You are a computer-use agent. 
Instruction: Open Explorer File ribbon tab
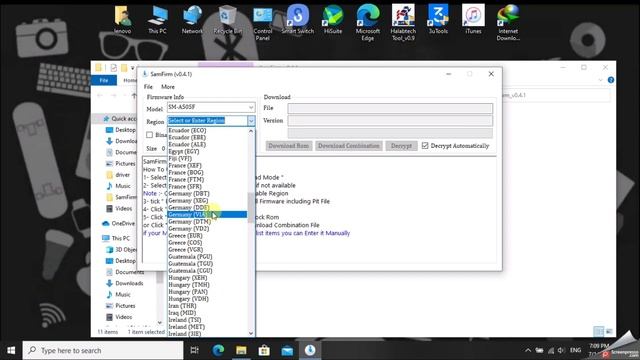(104, 80)
